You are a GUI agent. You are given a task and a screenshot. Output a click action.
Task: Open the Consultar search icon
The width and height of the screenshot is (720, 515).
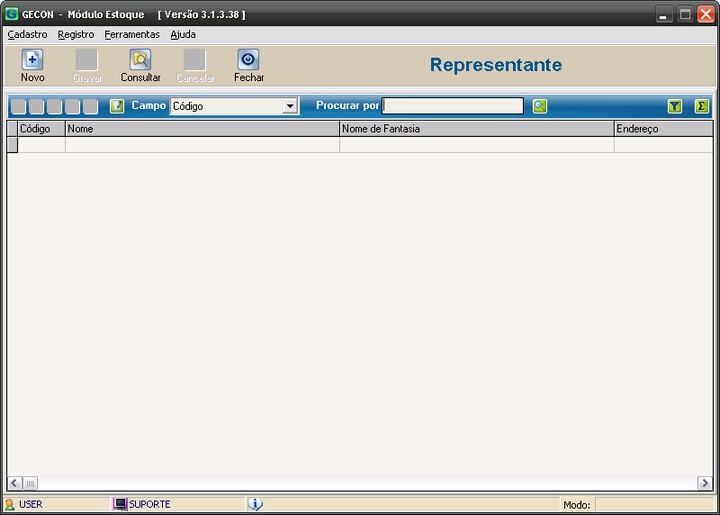(140, 60)
